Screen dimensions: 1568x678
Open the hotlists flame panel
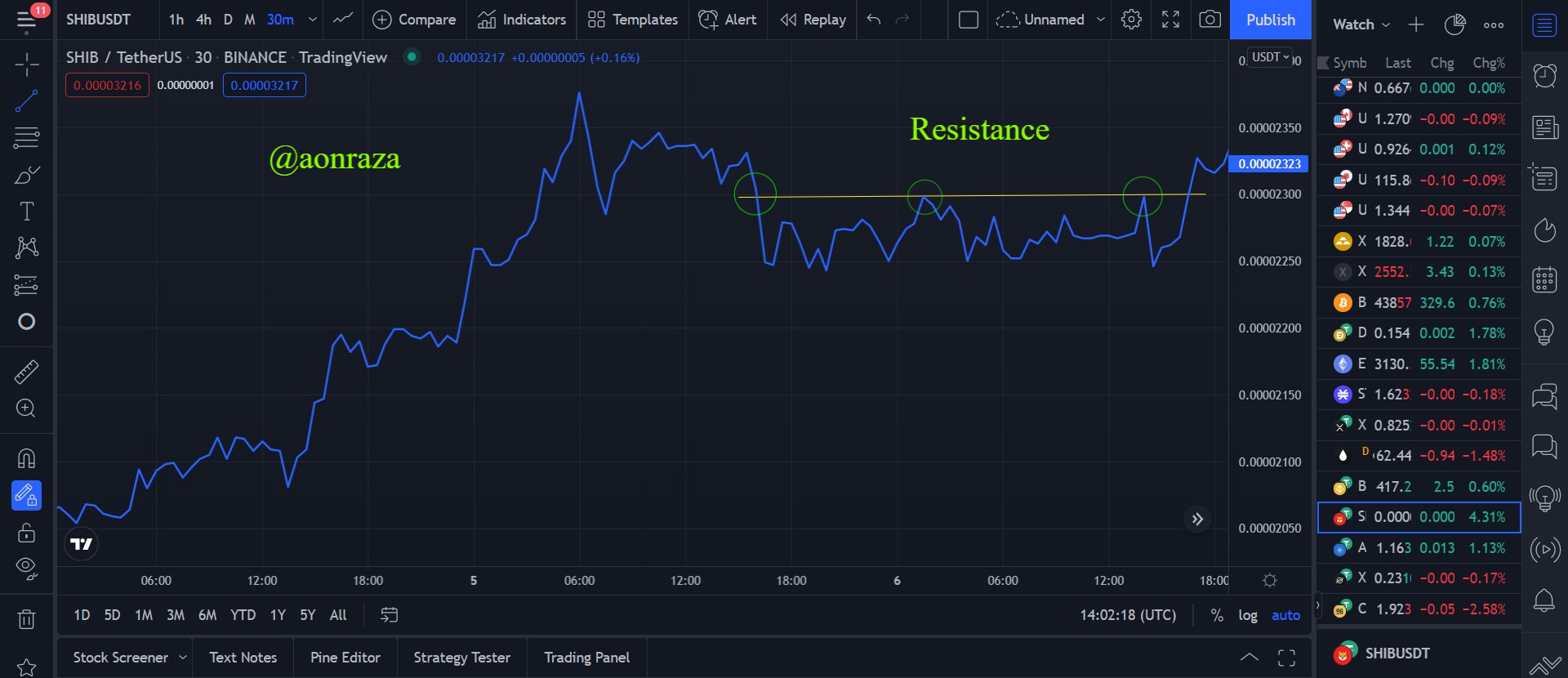[1544, 230]
